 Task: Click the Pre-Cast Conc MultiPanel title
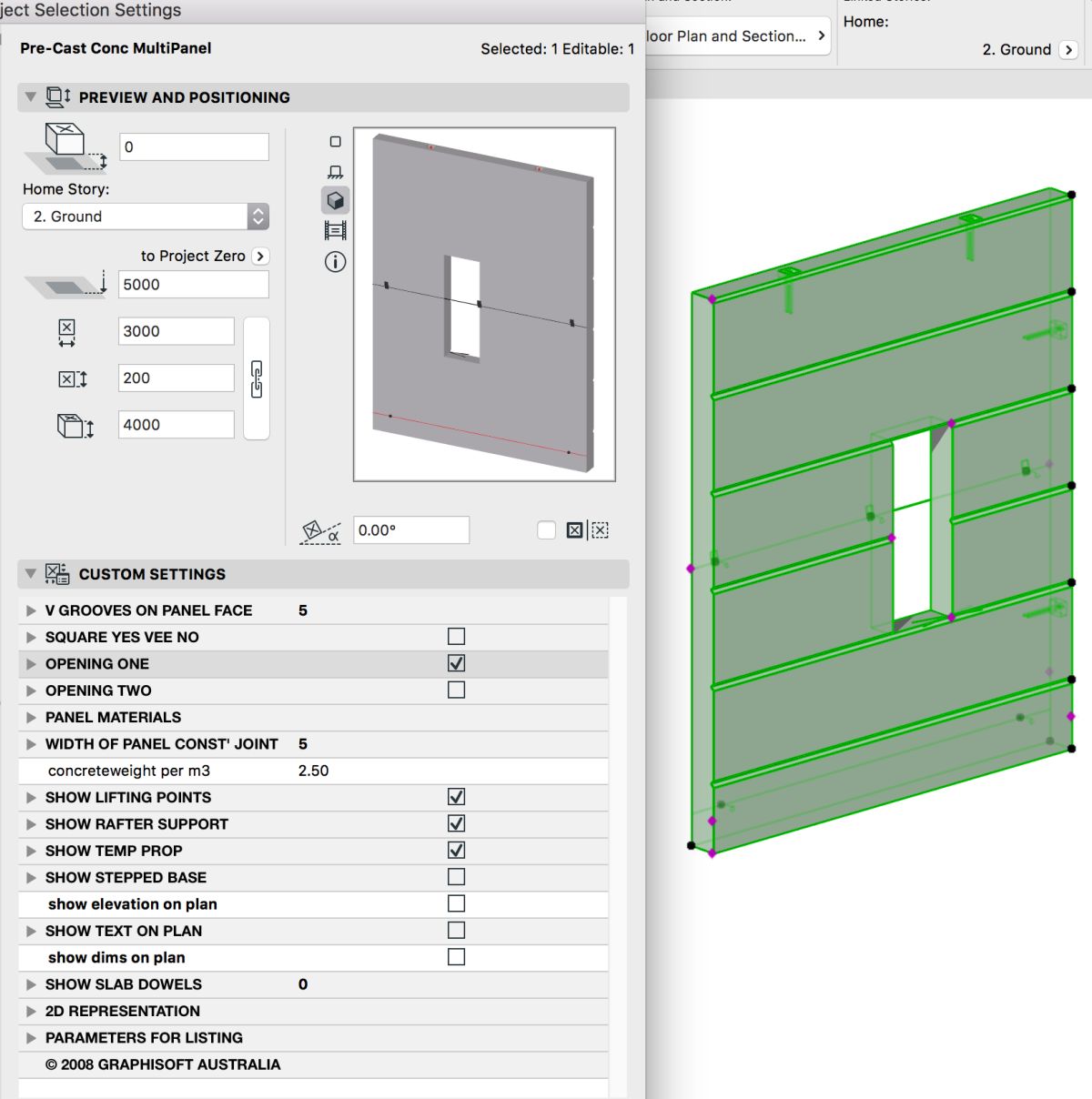pyautogui.click(x=116, y=48)
